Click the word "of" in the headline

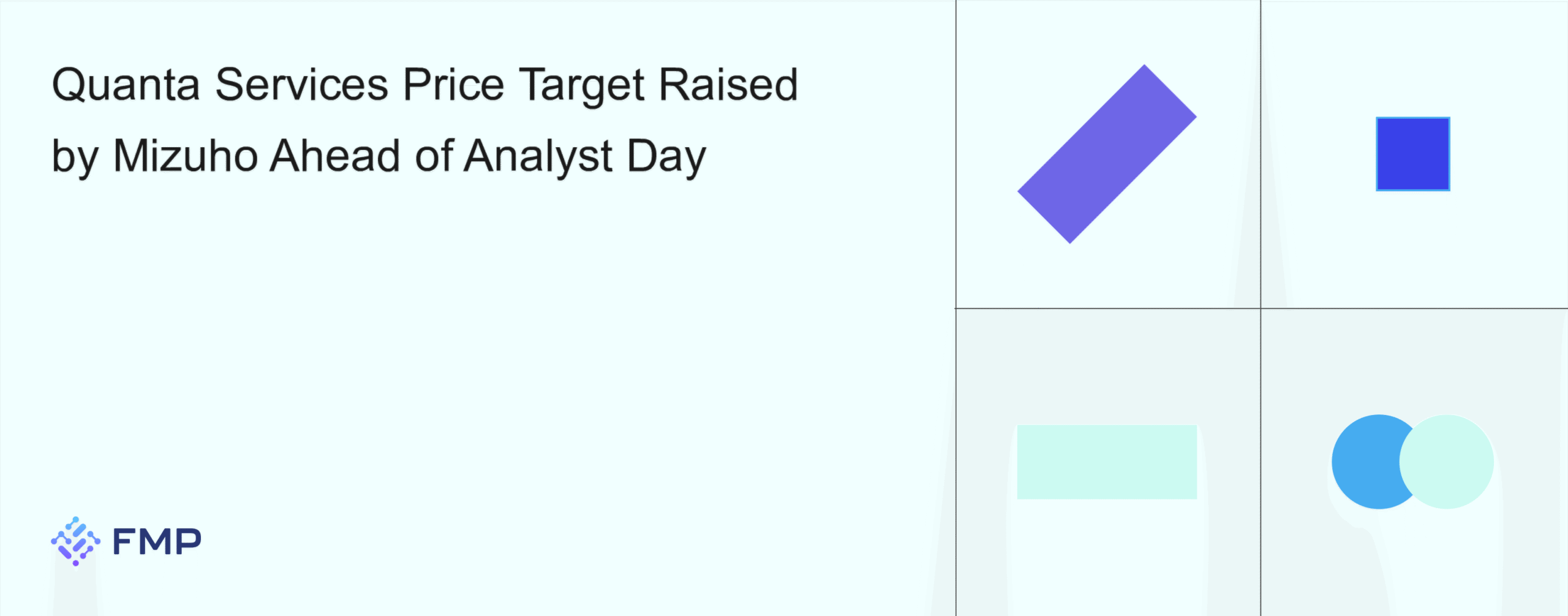click(x=434, y=156)
